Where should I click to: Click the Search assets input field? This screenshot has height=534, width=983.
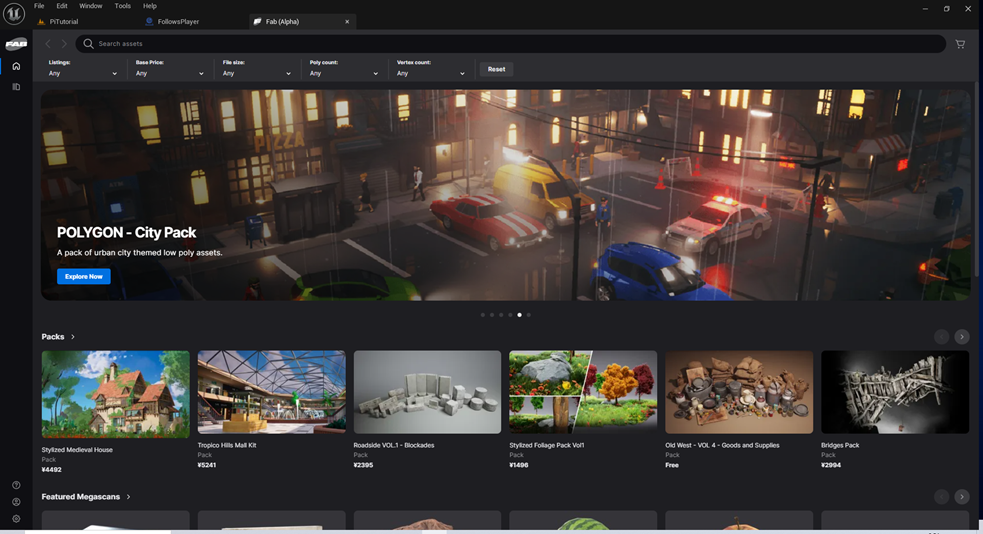pos(510,44)
